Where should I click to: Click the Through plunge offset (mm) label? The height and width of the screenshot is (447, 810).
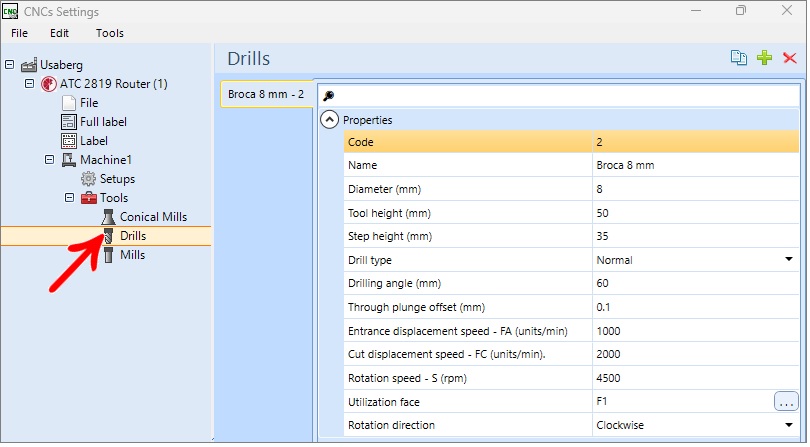click(416, 307)
